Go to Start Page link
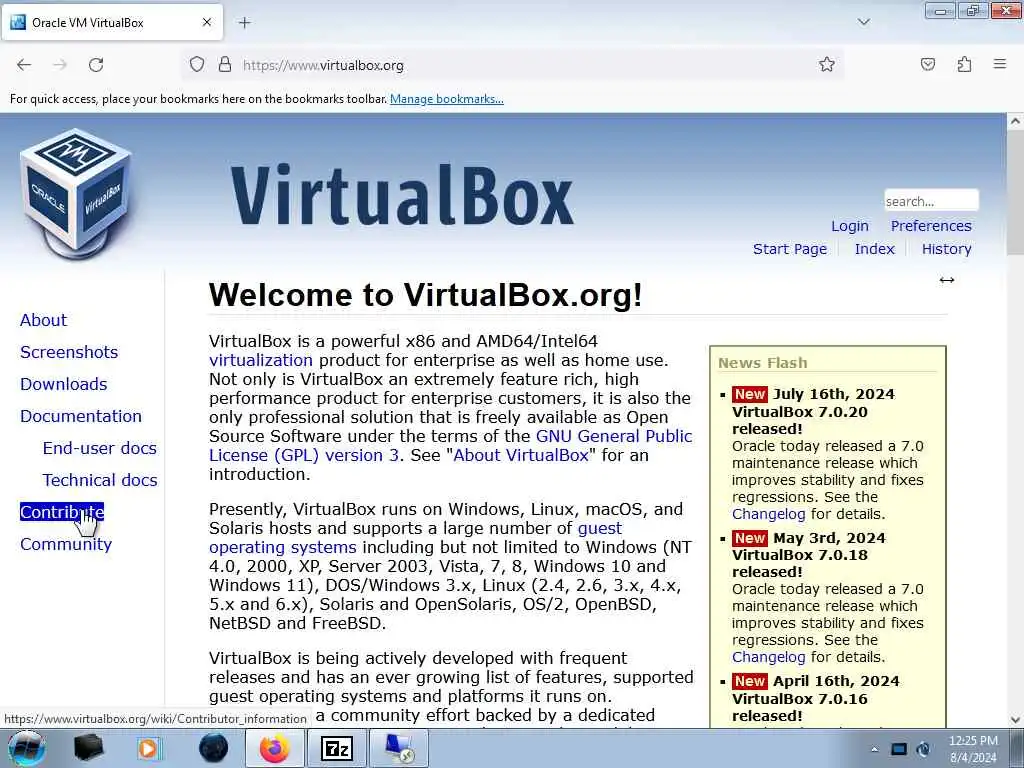Viewport: 1024px width, 768px height. click(x=790, y=249)
